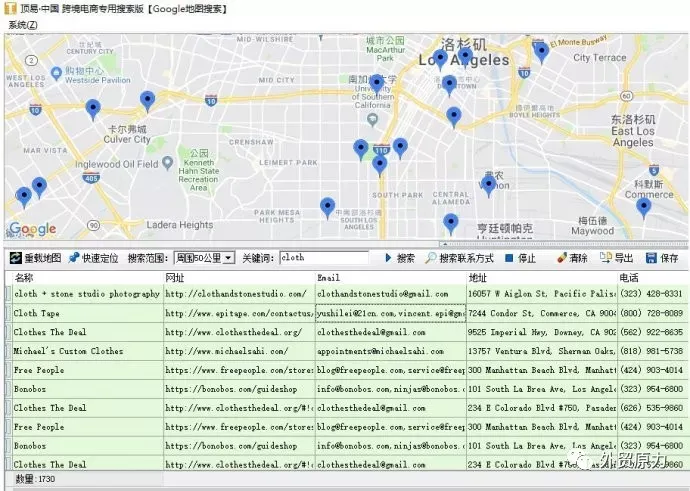Click the map pin above 亨廷顿帕克
Screen dimensions: 690x491
451,224
